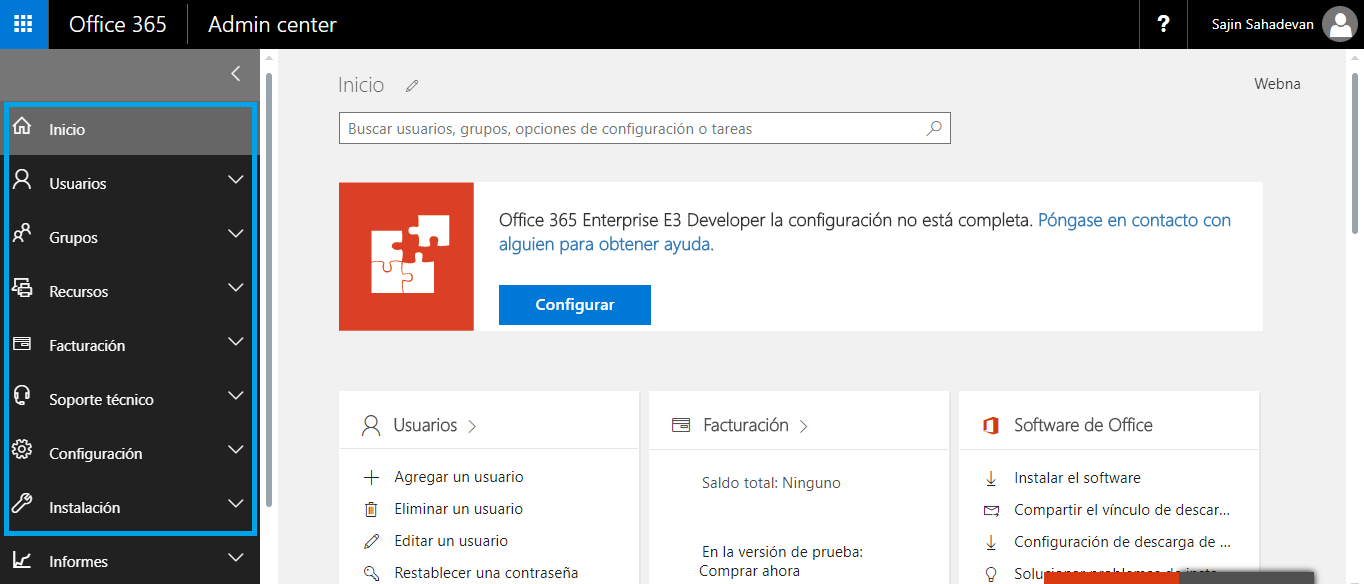Expand the Recursos menu chevron
1364x584 pixels.
pos(236,288)
